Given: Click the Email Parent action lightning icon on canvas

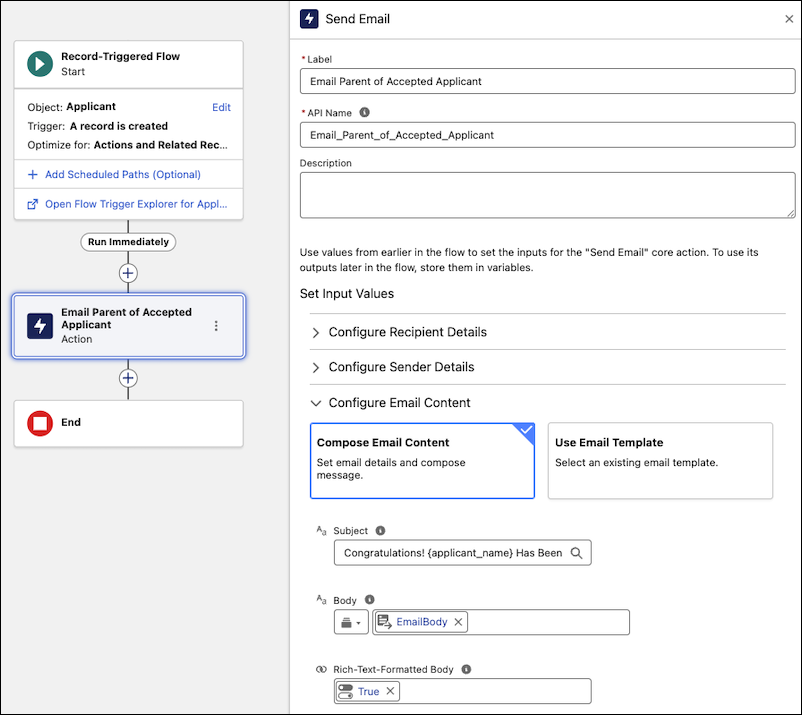Looking at the screenshot, I should point(40,326).
